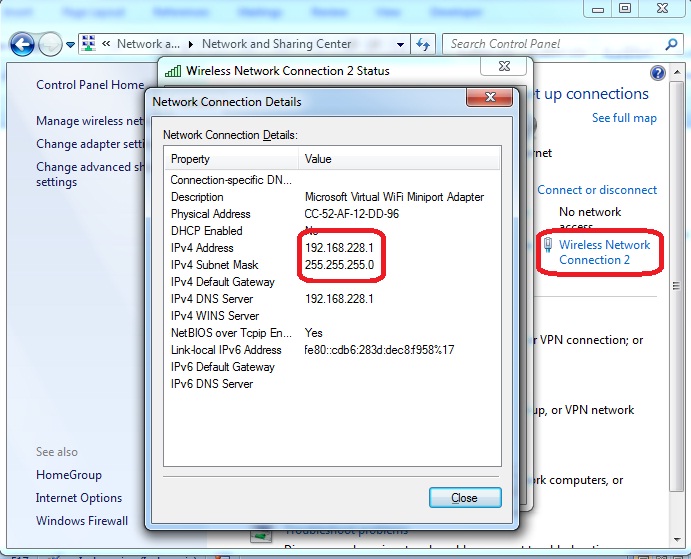Open Change adapter settings link

click(90, 144)
